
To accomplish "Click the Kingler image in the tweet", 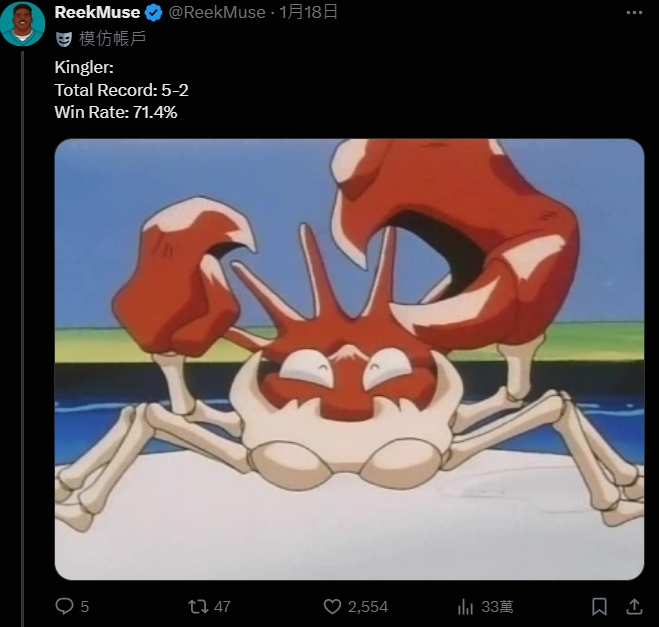I will coord(349,359).
